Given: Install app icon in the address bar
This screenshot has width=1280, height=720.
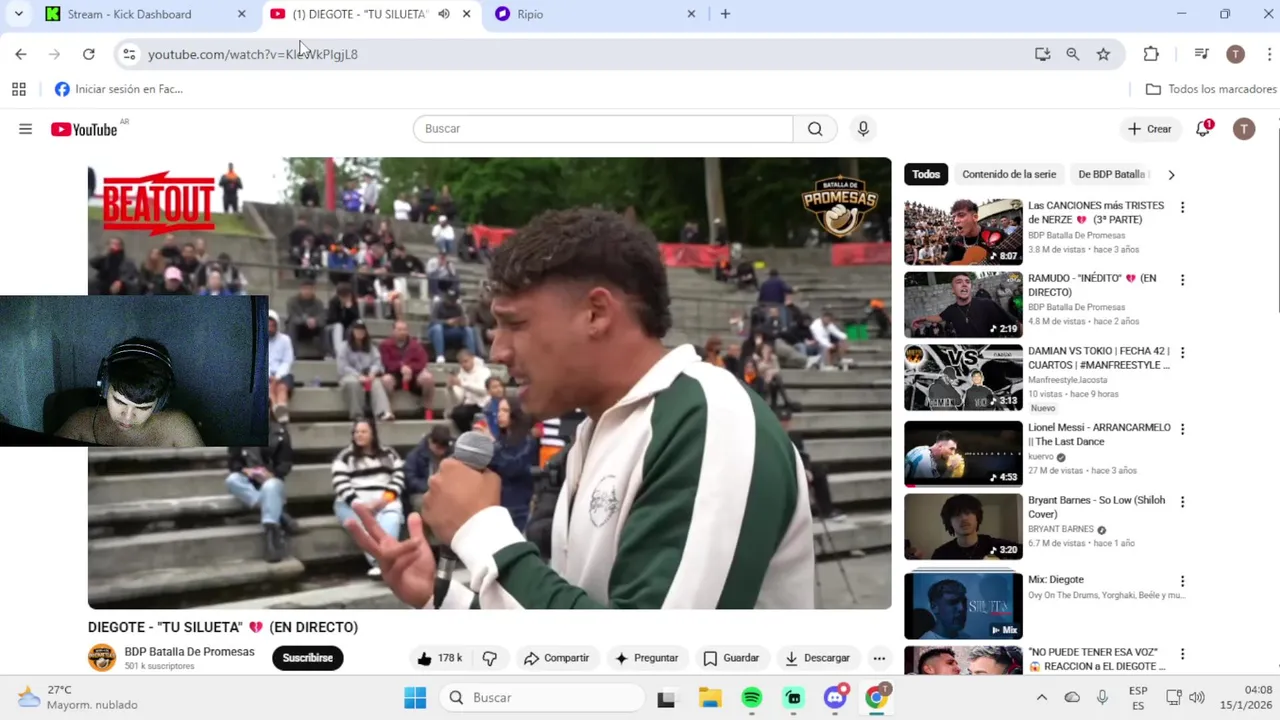Looking at the screenshot, I should [1042, 54].
